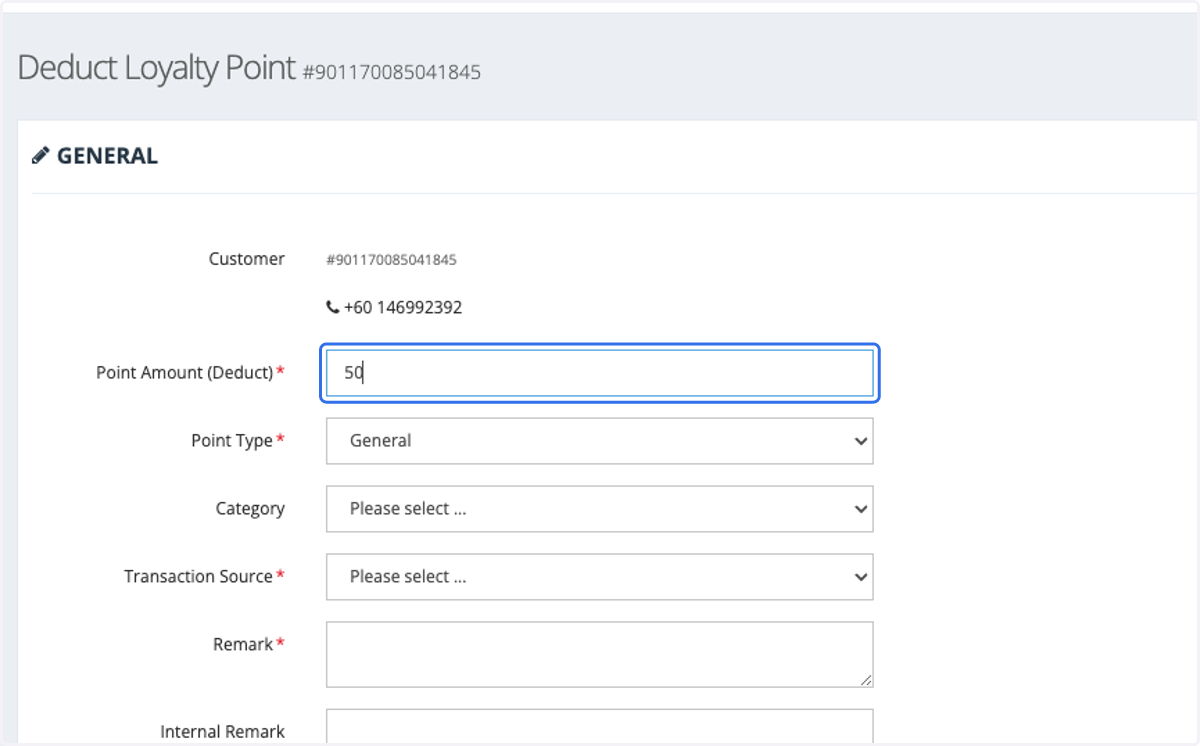Click the Point Amount (Deduct) input field
Viewport: 1200px width, 746px height.
point(600,373)
